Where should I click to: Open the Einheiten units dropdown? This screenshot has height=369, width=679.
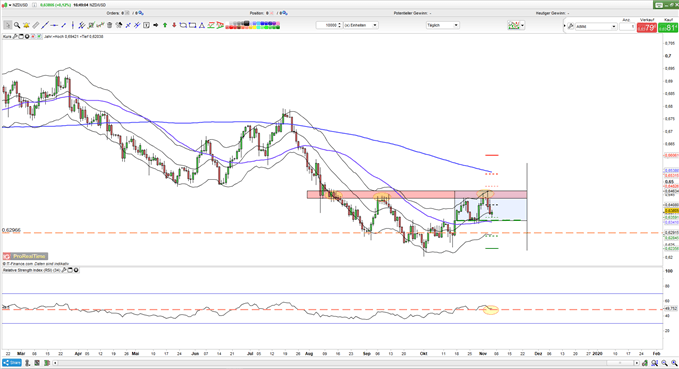(x=361, y=25)
